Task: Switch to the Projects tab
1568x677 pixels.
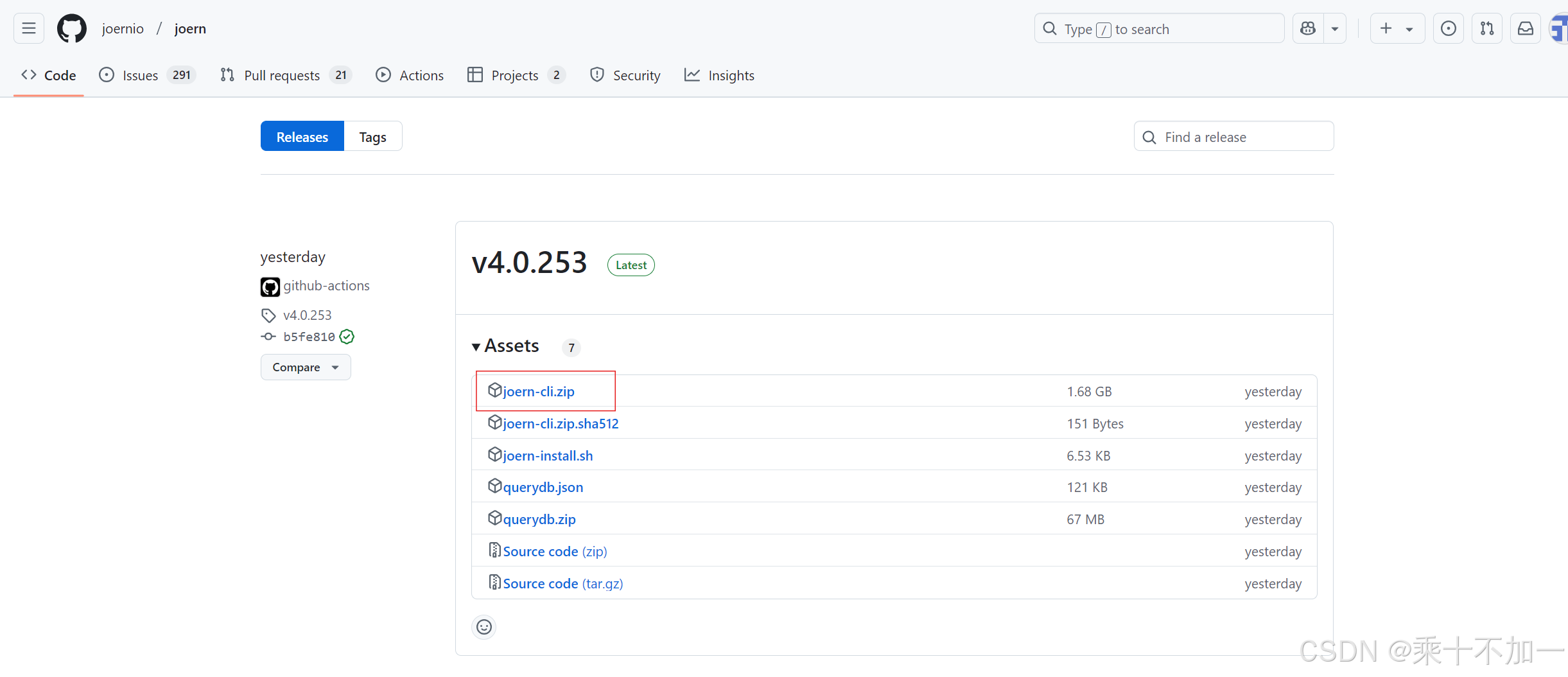Action: (x=516, y=75)
